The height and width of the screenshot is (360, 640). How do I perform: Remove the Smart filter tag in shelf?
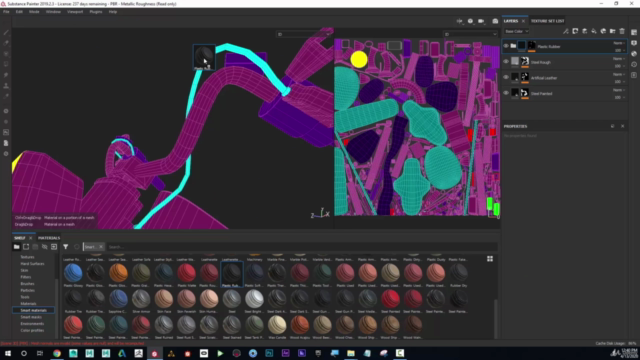101,247
